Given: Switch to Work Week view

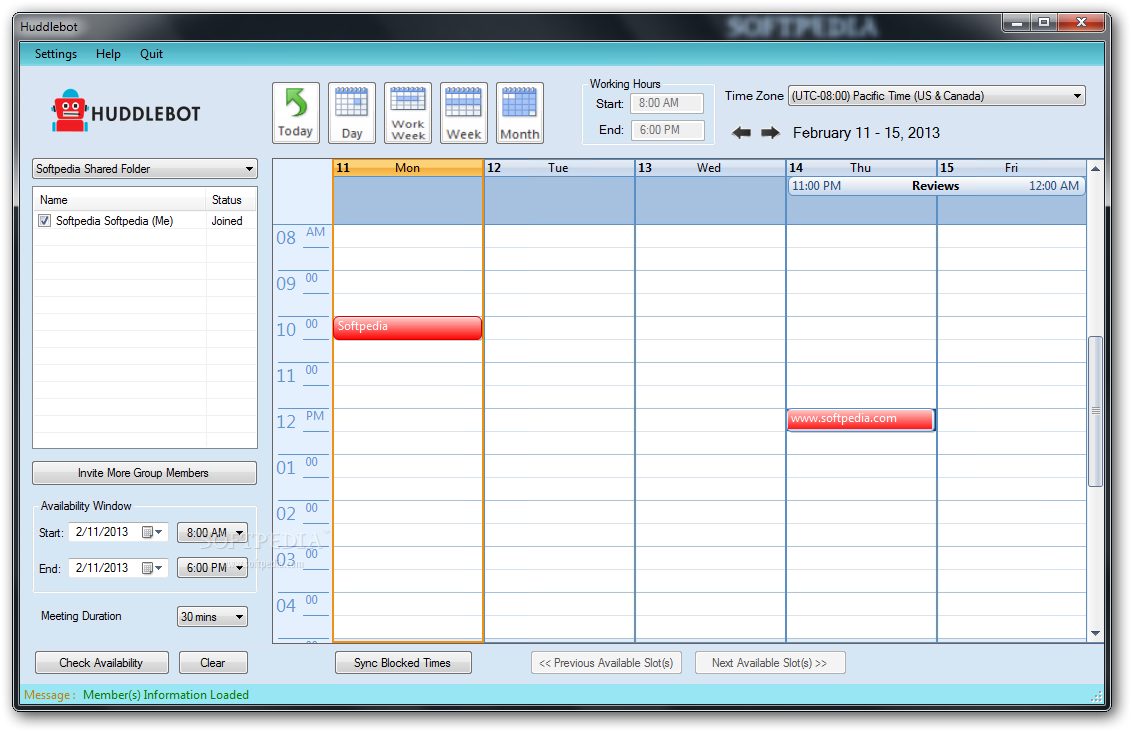Looking at the screenshot, I should [x=408, y=113].
